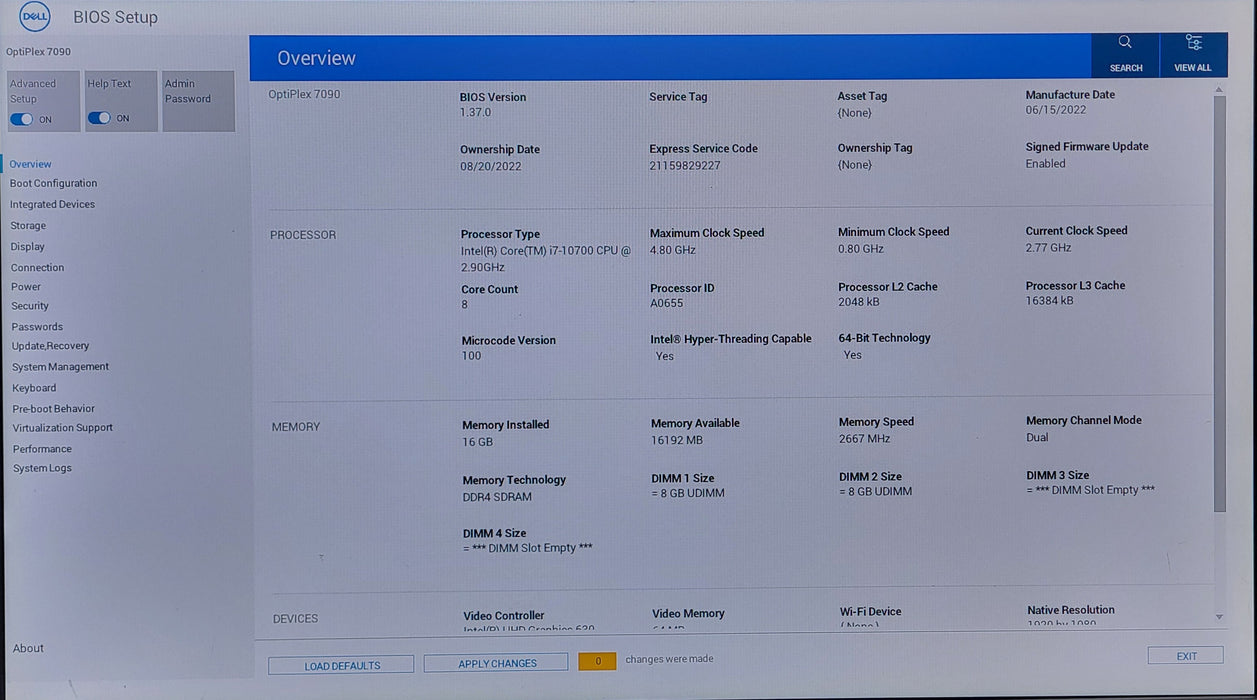Open System Management section

click(61, 367)
